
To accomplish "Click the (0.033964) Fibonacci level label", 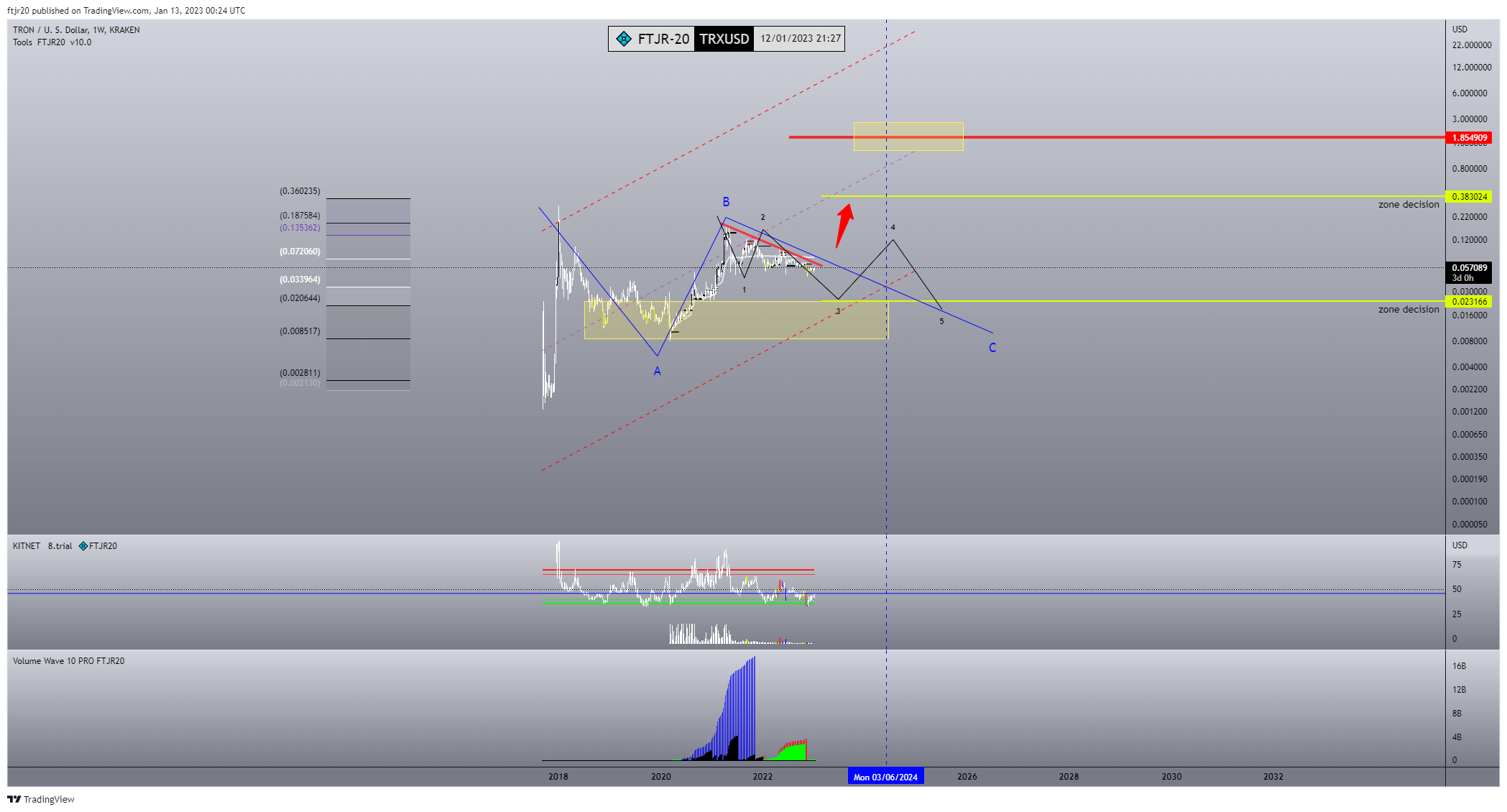I will pos(300,280).
